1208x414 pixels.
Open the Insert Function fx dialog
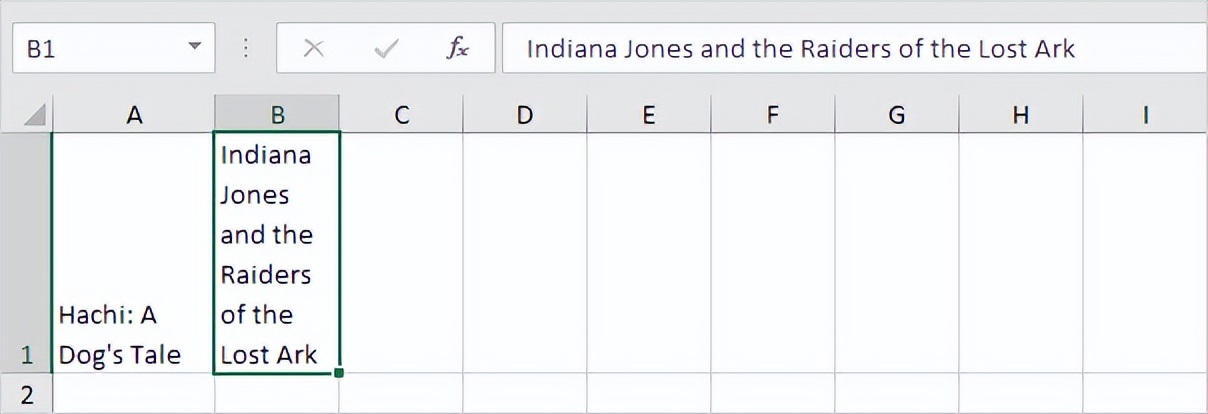(x=457, y=49)
